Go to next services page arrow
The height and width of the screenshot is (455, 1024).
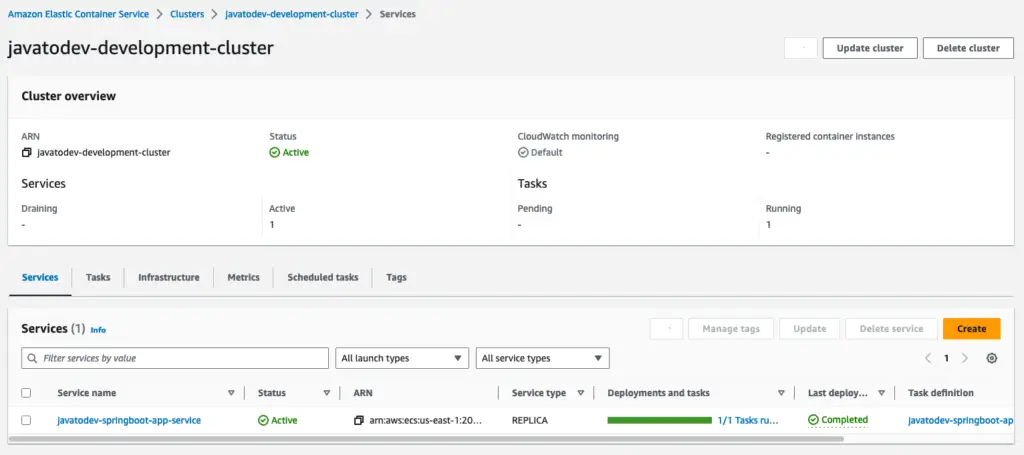(x=965, y=358)
